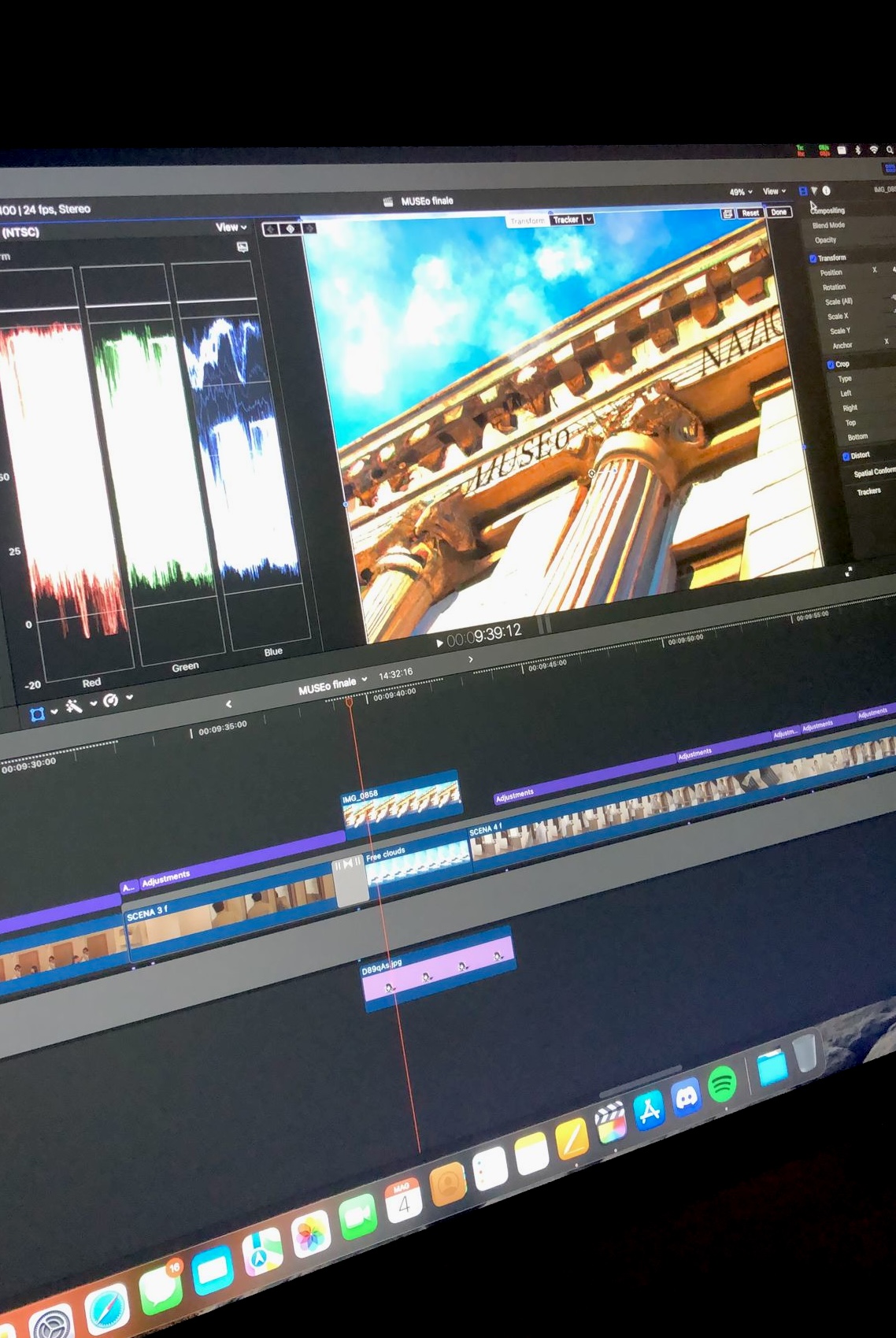896x1338 pixels.
Task: Select the Free clouds clip in timeline
Action: [420, 865]
